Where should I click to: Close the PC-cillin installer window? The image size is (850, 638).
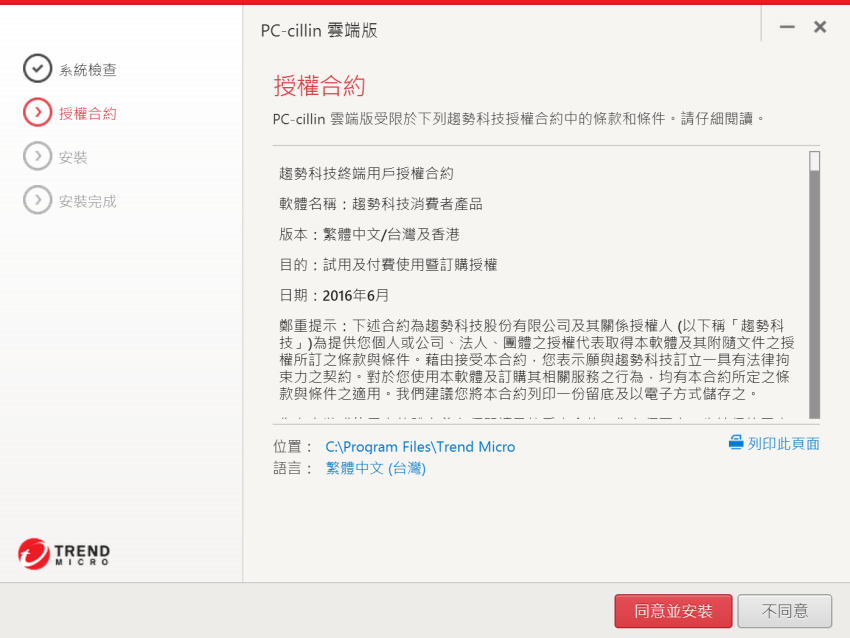point(820,27)
